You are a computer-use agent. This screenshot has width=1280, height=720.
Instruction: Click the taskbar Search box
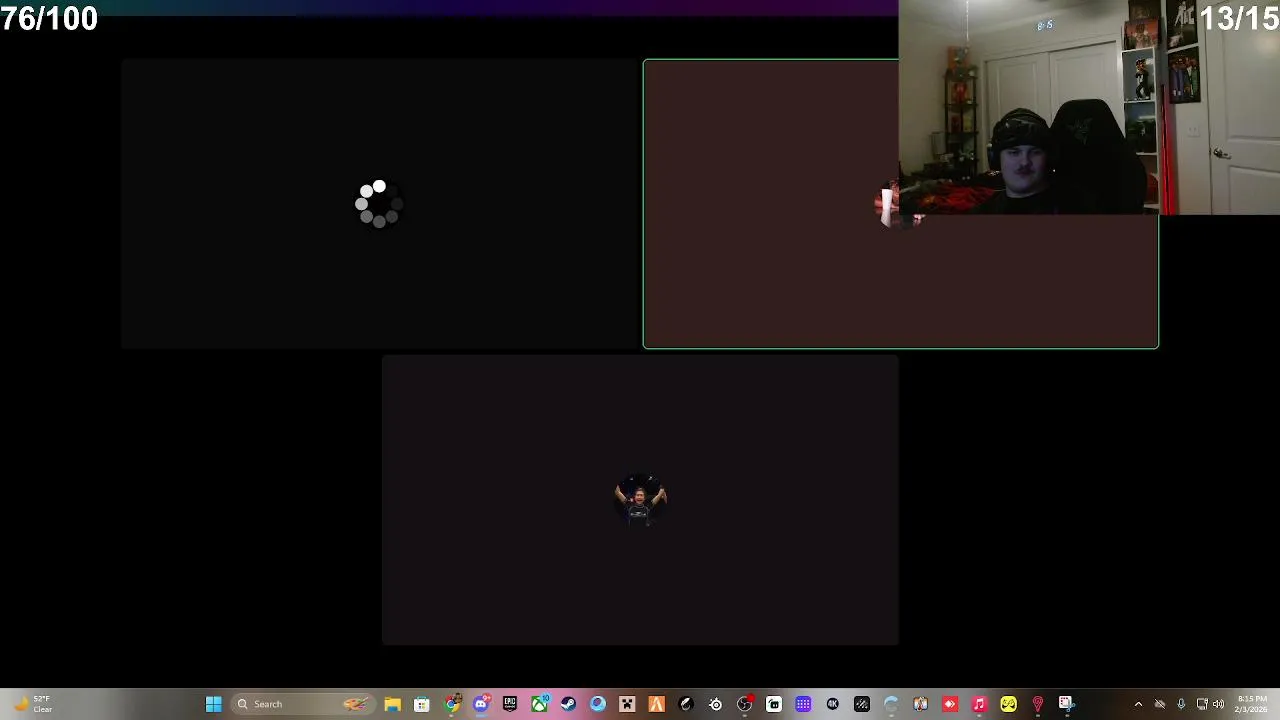tap(301, 704)
